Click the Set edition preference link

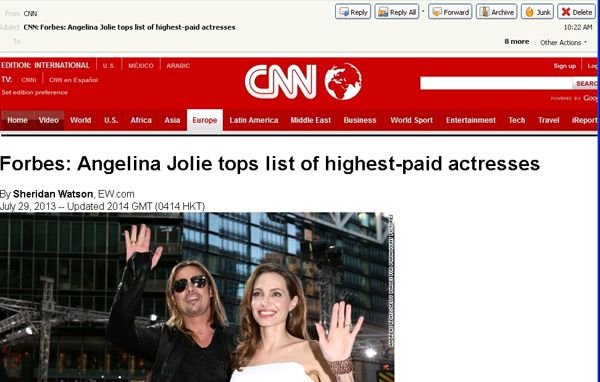[x=34, y=92]
